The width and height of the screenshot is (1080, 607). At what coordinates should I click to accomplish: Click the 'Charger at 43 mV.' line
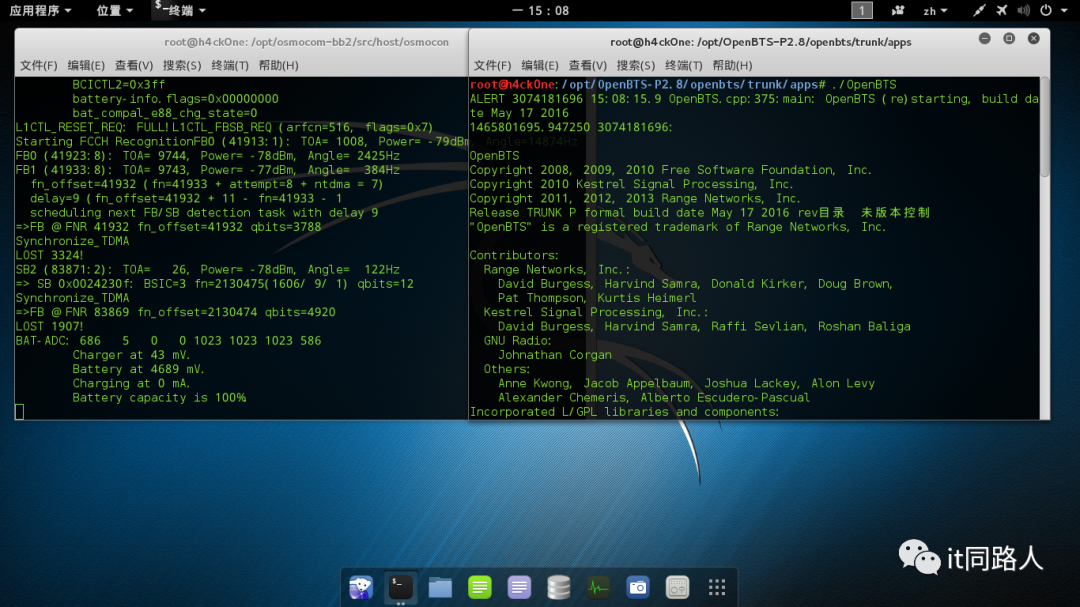[x=131, y=355]
